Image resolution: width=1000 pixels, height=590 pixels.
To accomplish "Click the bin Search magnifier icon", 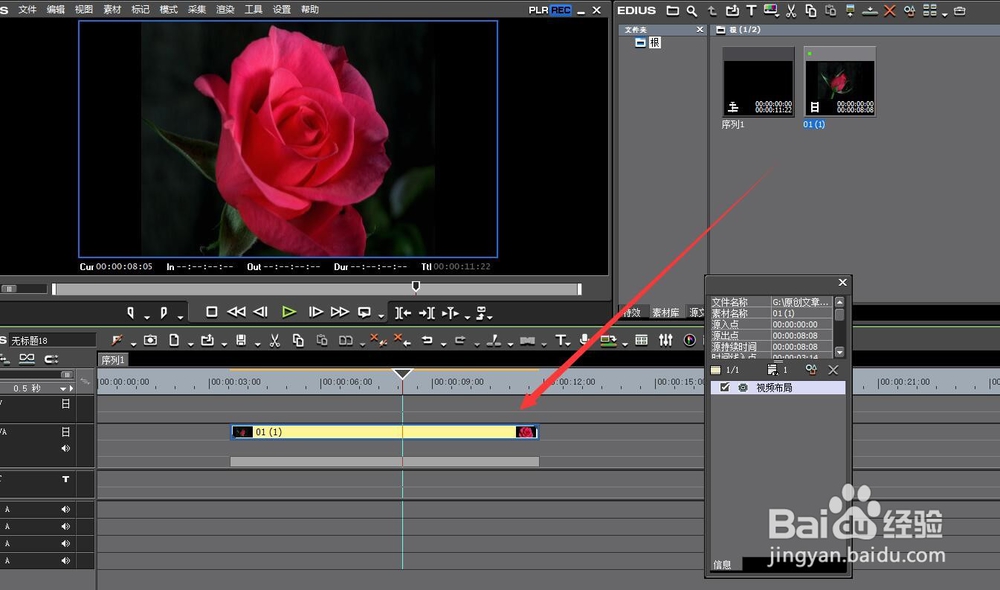I will pyautogui.click(x=692, y=11).
